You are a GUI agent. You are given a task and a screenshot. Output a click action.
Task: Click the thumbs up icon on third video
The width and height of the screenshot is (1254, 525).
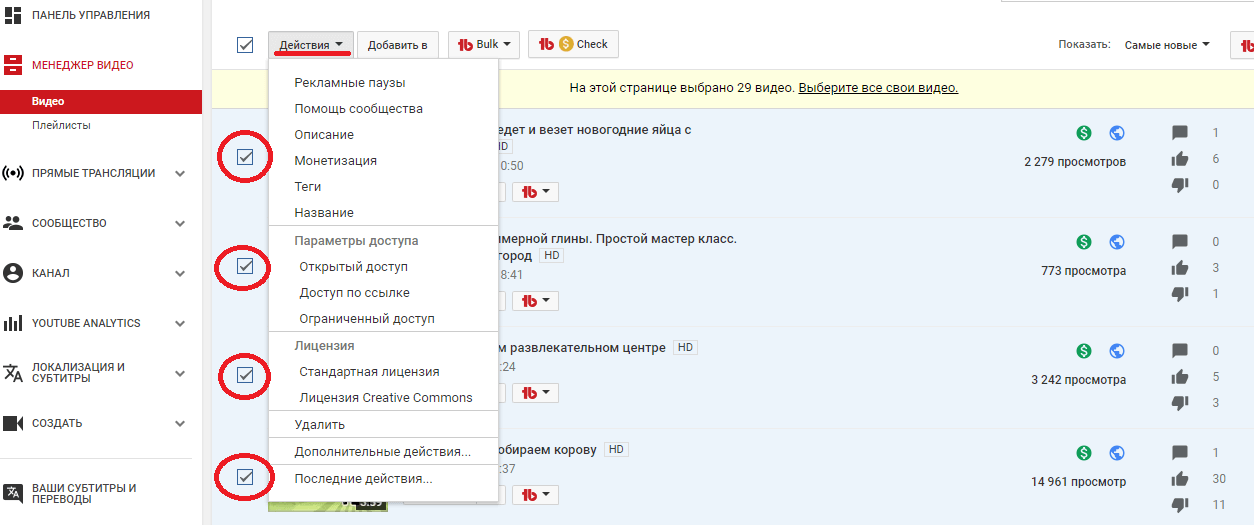tap(1180, 377)
